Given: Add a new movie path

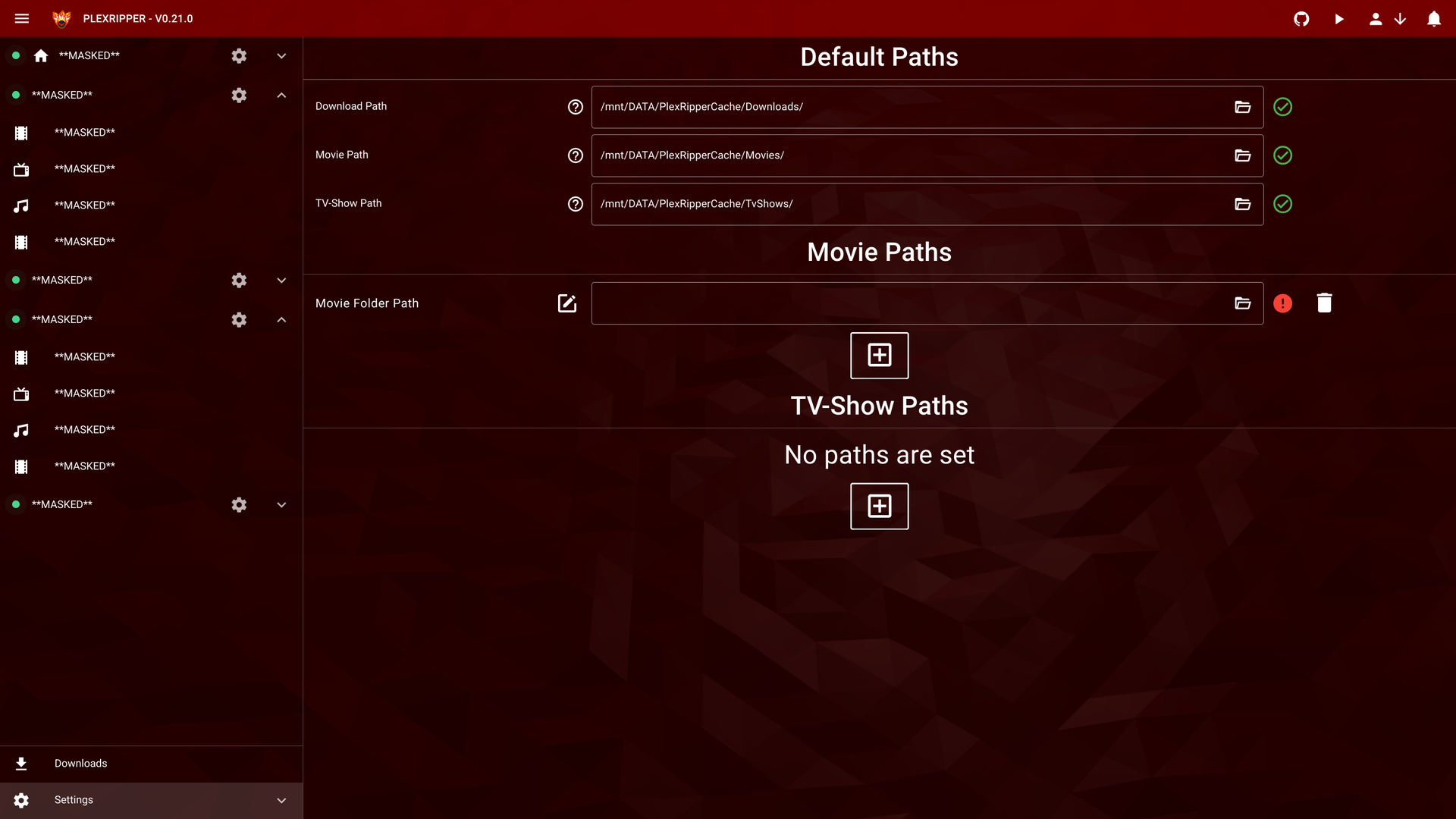Looking at the screenshot, I should click(879, 355).
